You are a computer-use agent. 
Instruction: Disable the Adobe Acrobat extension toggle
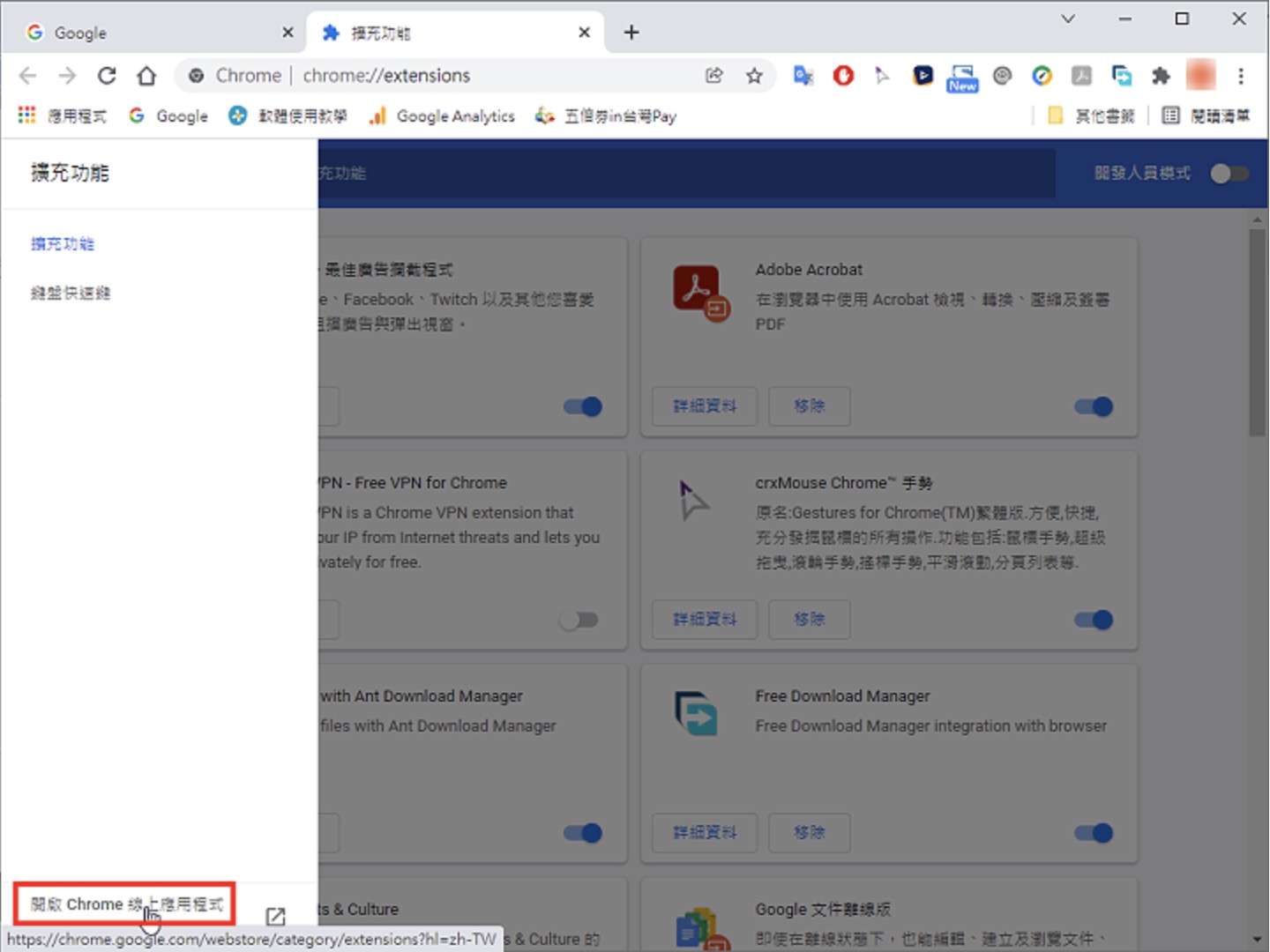[1094, 406]
